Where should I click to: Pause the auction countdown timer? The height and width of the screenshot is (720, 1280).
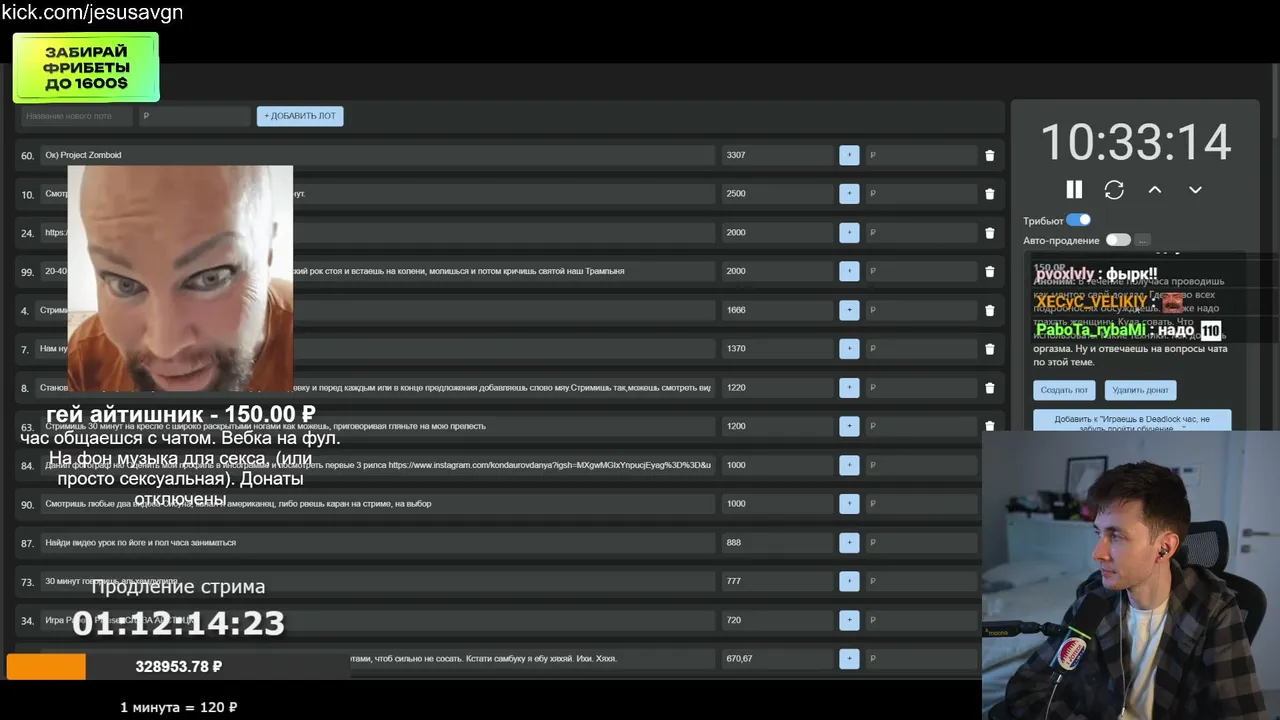coord(1074,189)
